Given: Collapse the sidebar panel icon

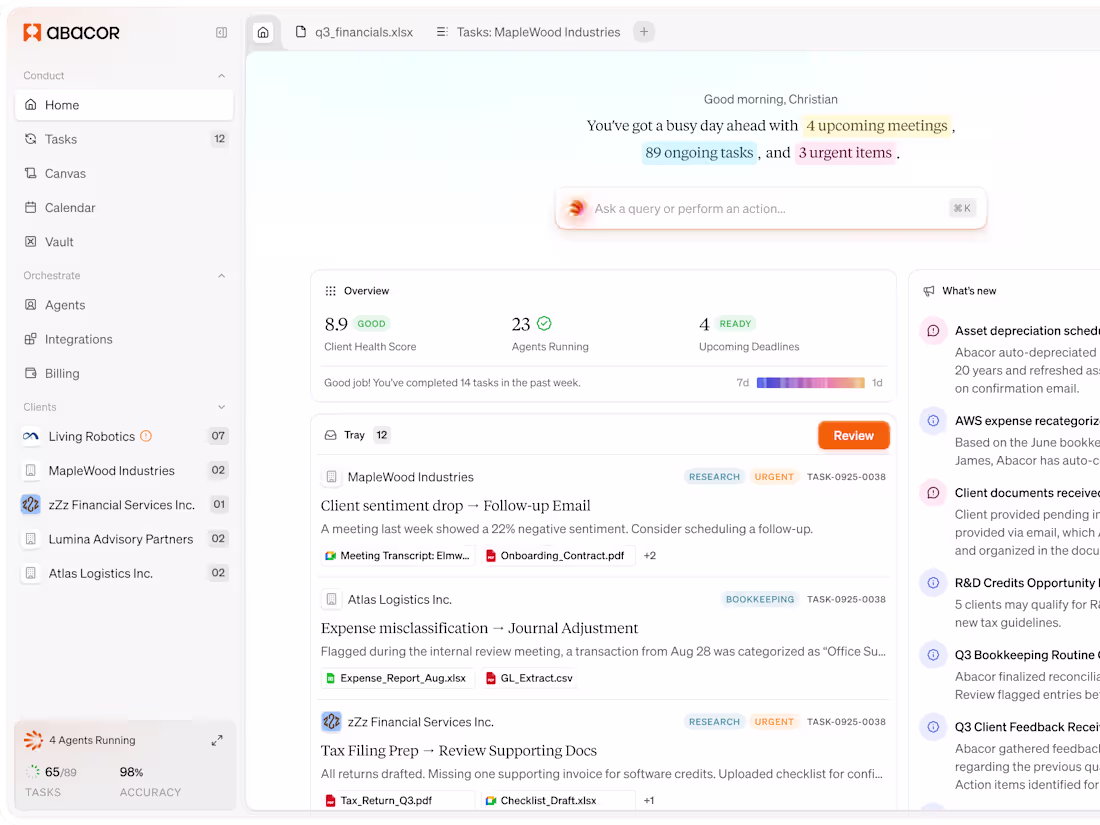Looking at the screenshot, I should pos(222,32).
